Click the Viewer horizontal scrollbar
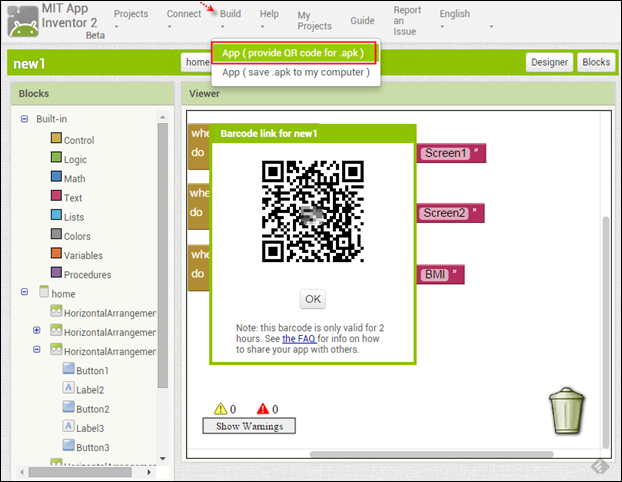 [431, 454]
